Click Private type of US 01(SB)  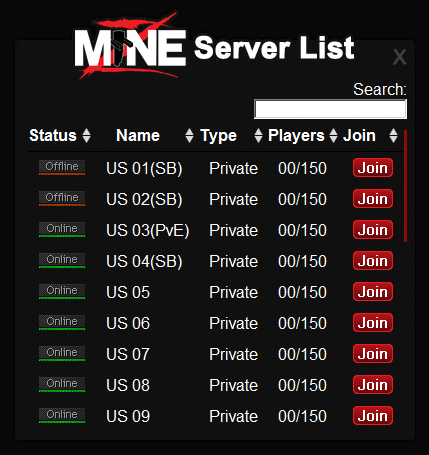point(234,168)
